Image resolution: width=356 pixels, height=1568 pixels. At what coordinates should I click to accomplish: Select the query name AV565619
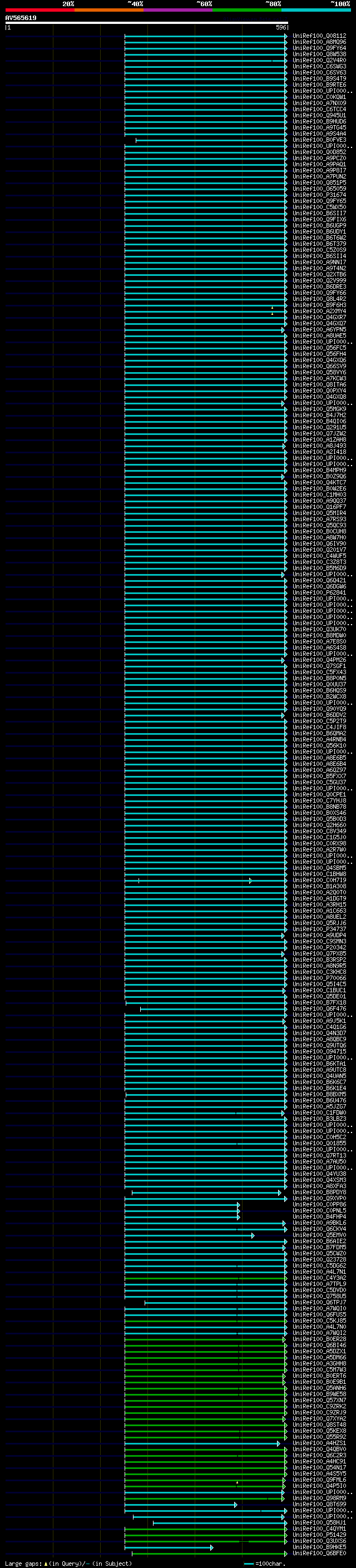pyautogui.click(x=21, y=18)
